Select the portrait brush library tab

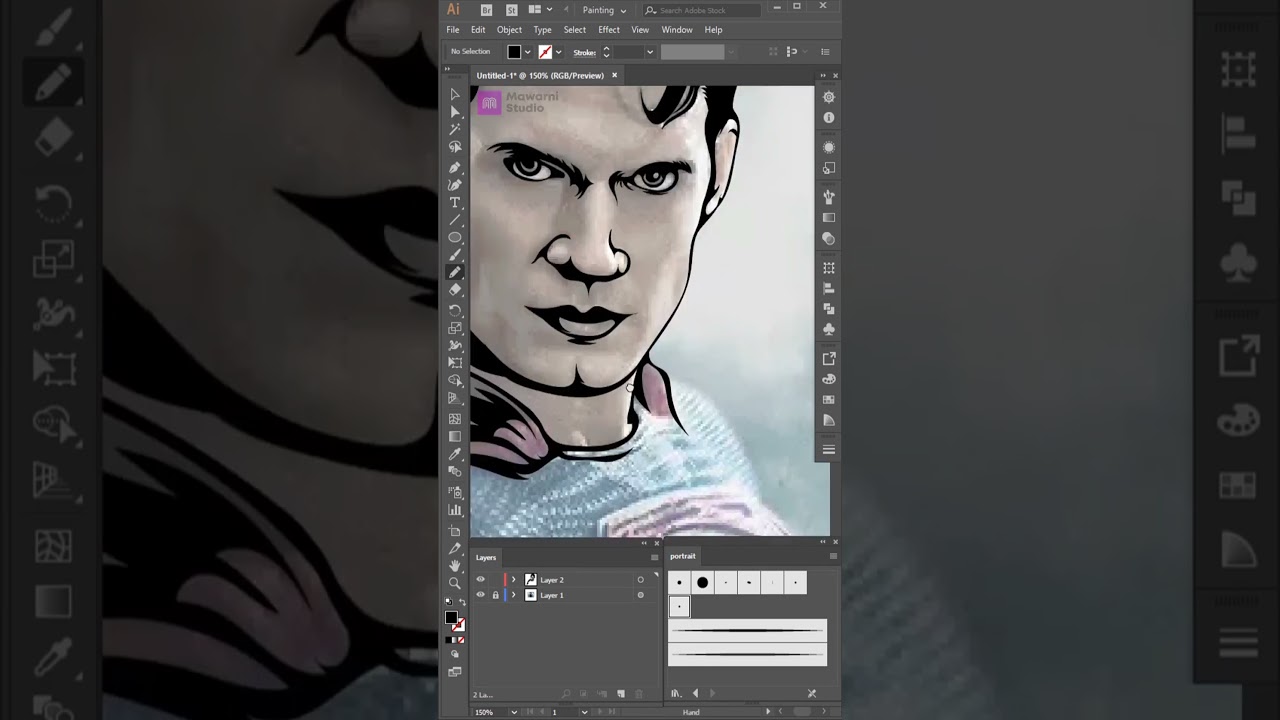click(683, 556)
